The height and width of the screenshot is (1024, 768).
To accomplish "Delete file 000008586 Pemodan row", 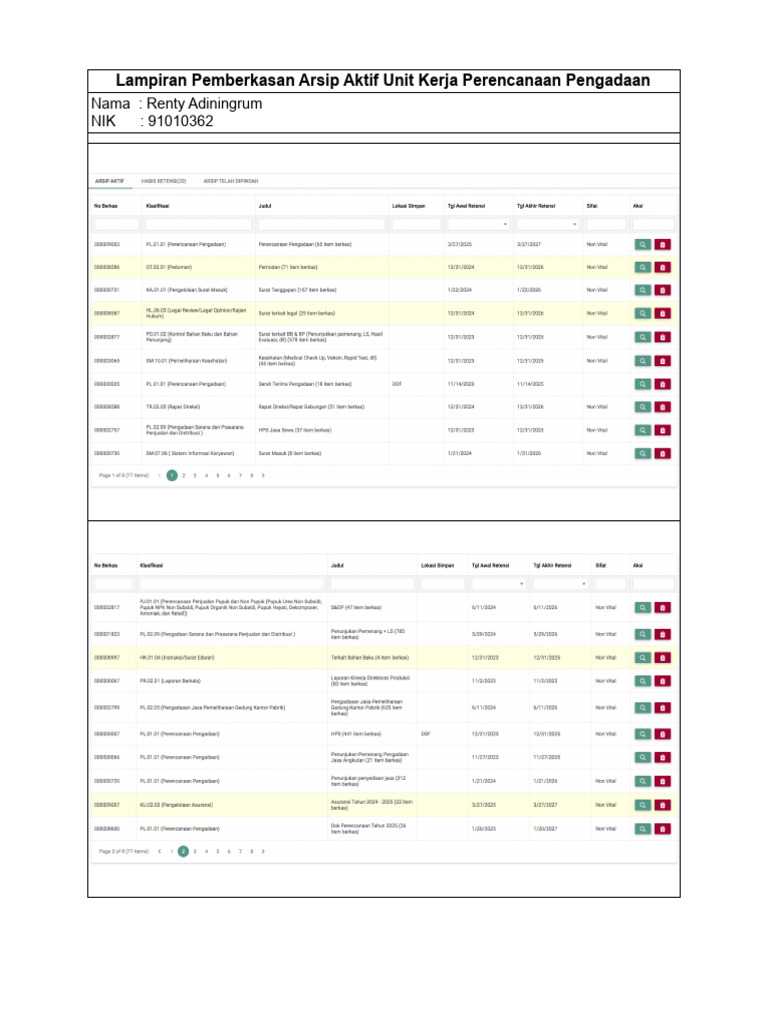I will pyautogui.click(x=662, y=267).
